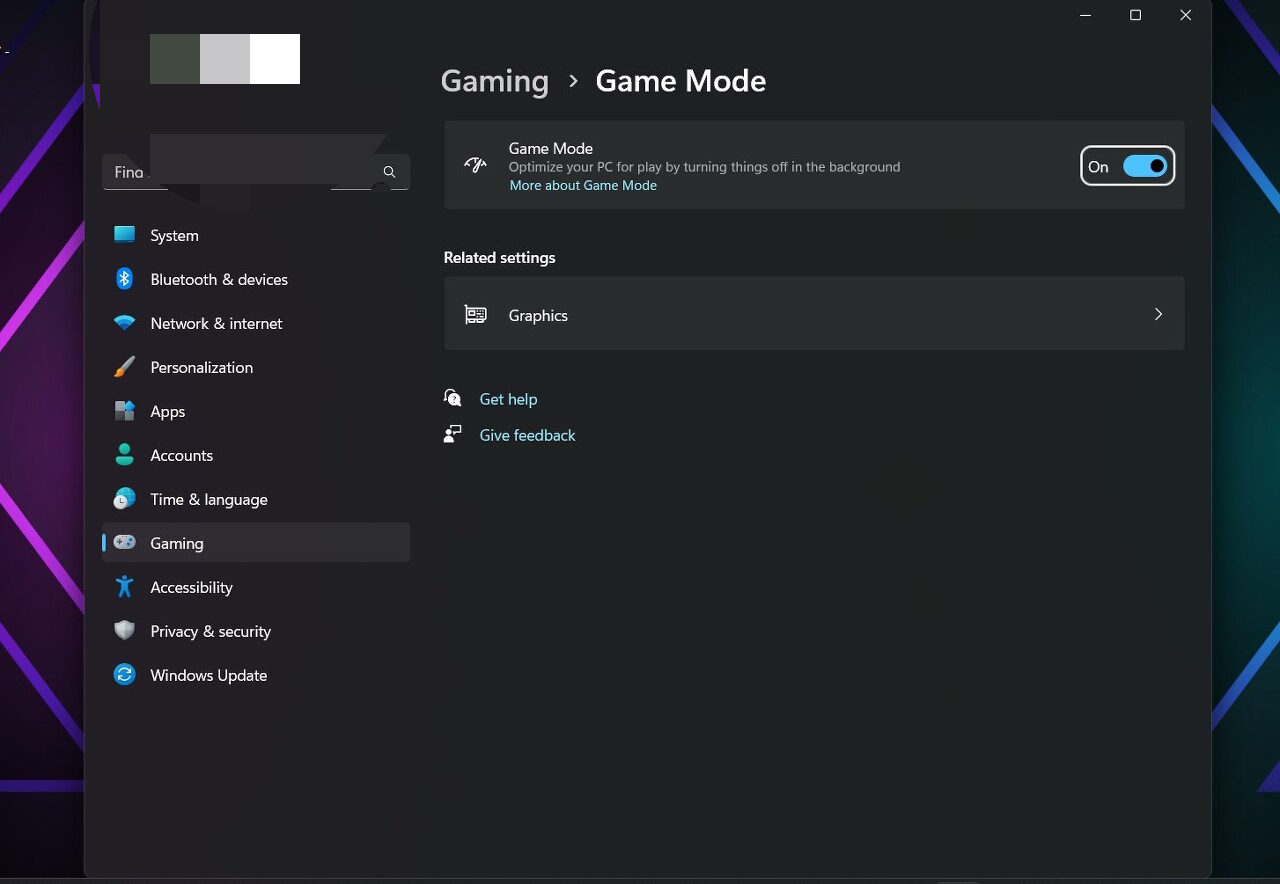Click the Bluetooth icon in sidebar
Image resolution: width=1280 pixels, height=884 pixels.
pyautogui.click(x=124, y=279)
